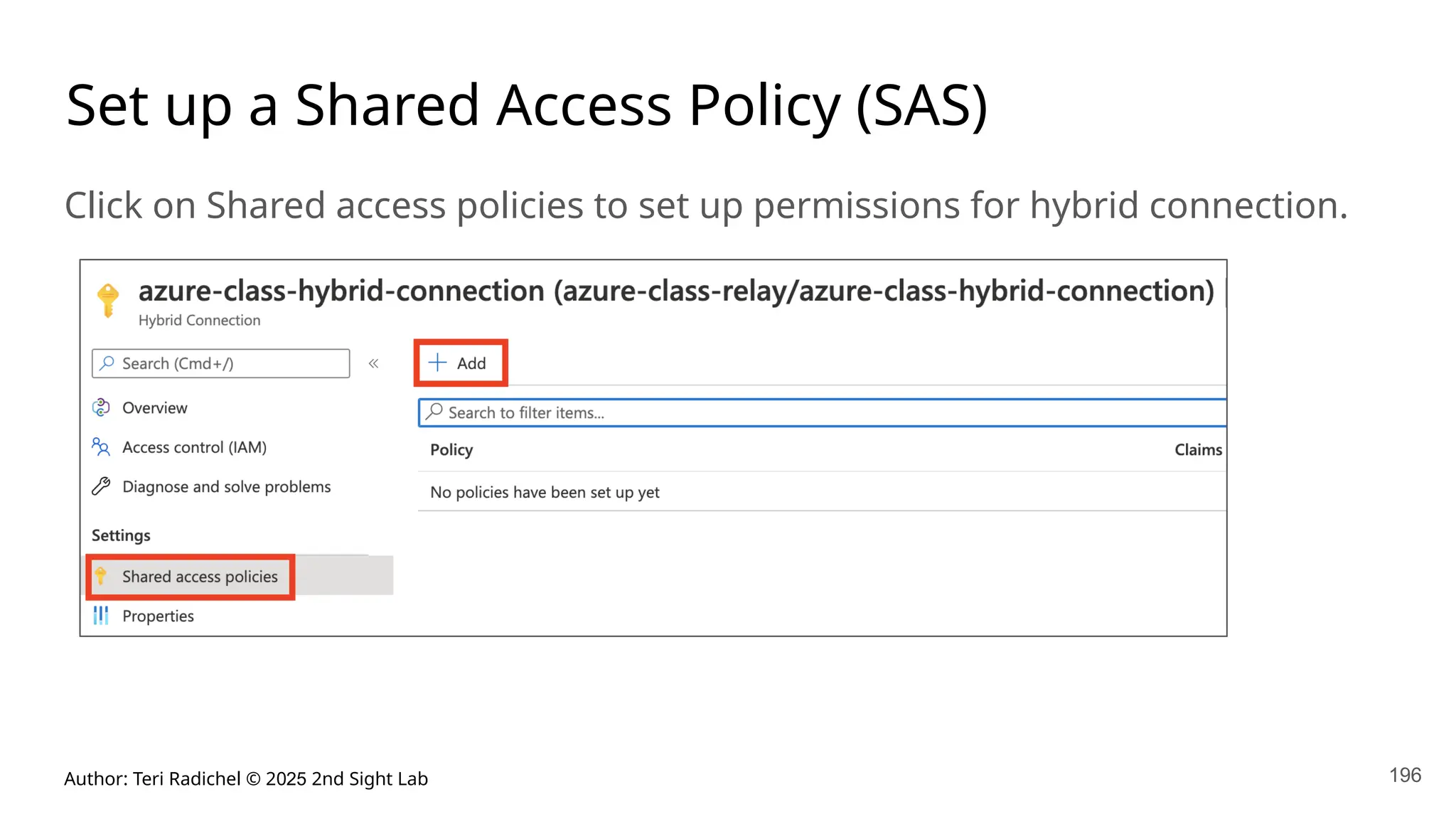Focus the Search to filter items field
Viewport: 1456px width, 819px height.
tap(823, 413)
